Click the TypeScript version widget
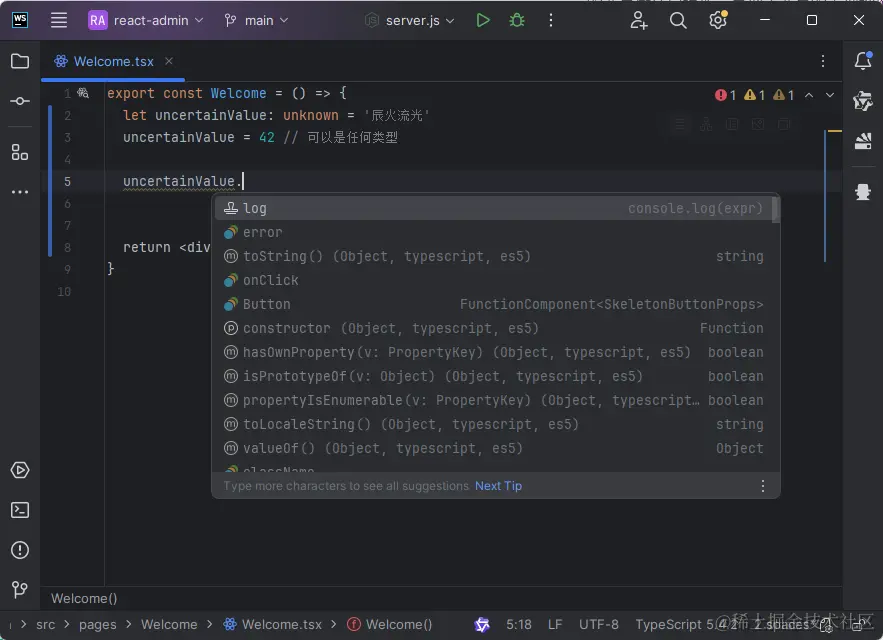 (x=684, y=624)
